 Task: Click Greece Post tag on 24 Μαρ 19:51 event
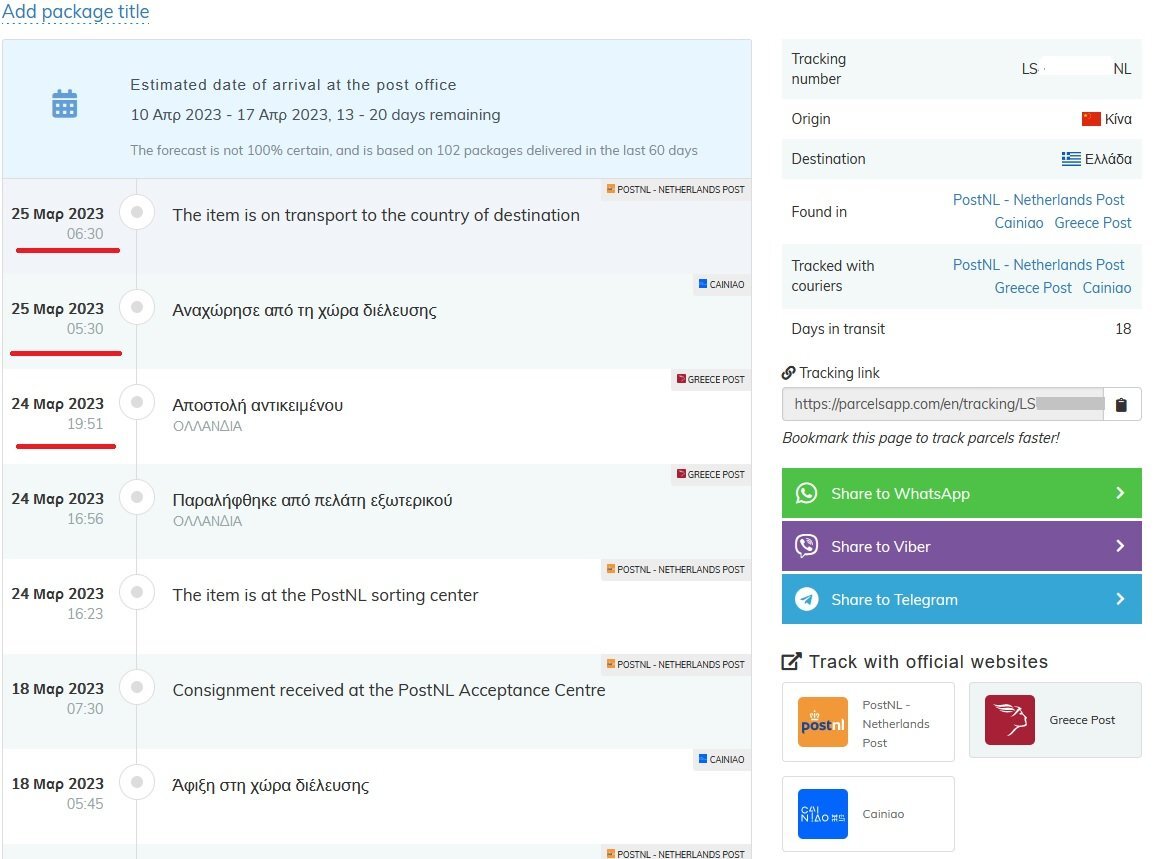710,379
